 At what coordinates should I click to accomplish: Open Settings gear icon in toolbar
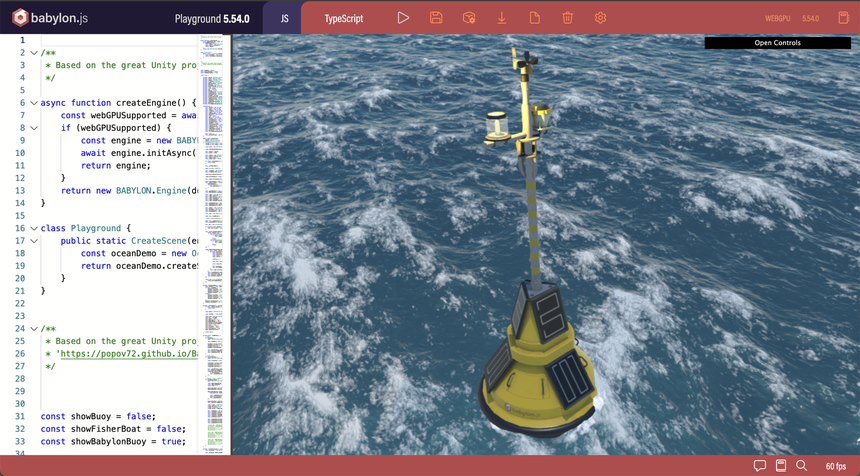click(x=600, y=18)
